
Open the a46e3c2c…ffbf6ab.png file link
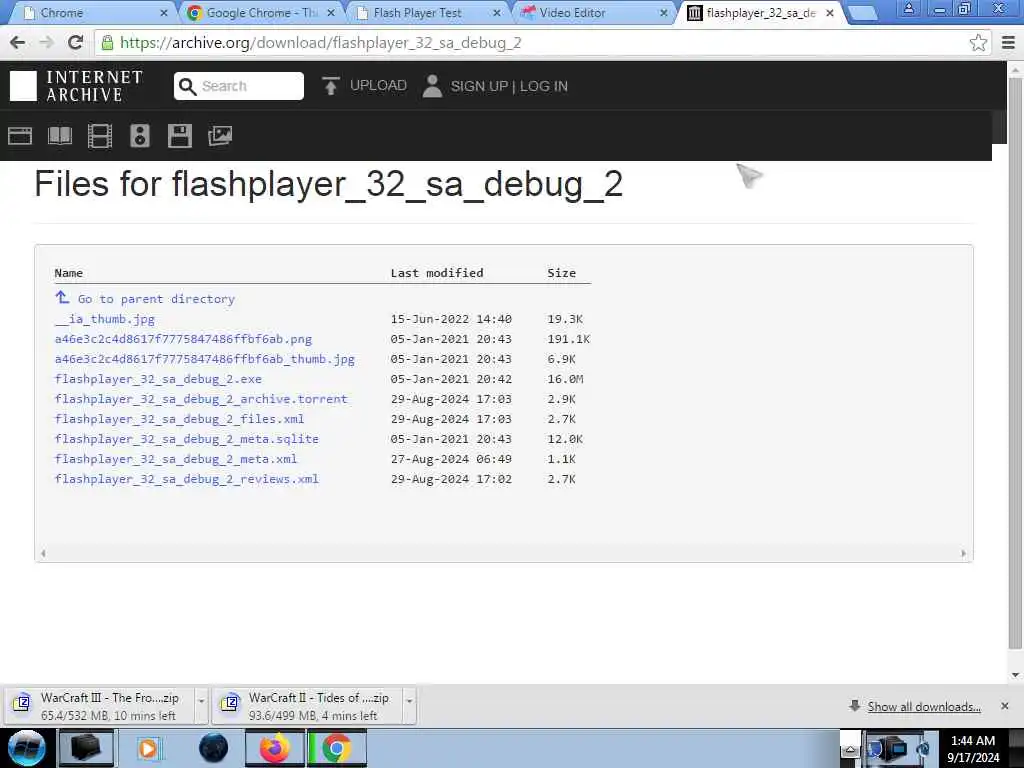(x=183, y=339)
